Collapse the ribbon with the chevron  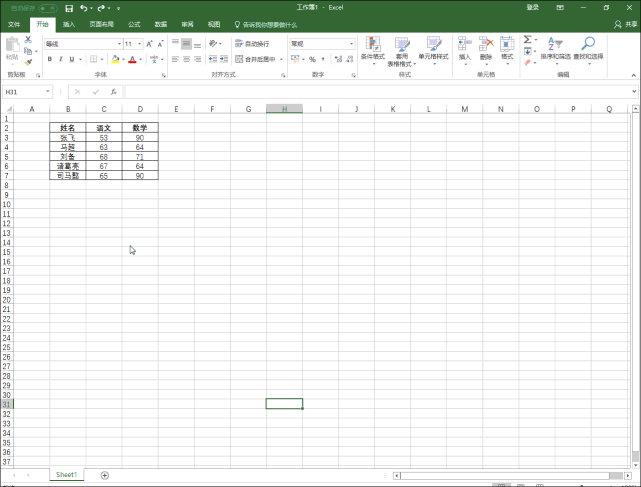pos(634,75)
